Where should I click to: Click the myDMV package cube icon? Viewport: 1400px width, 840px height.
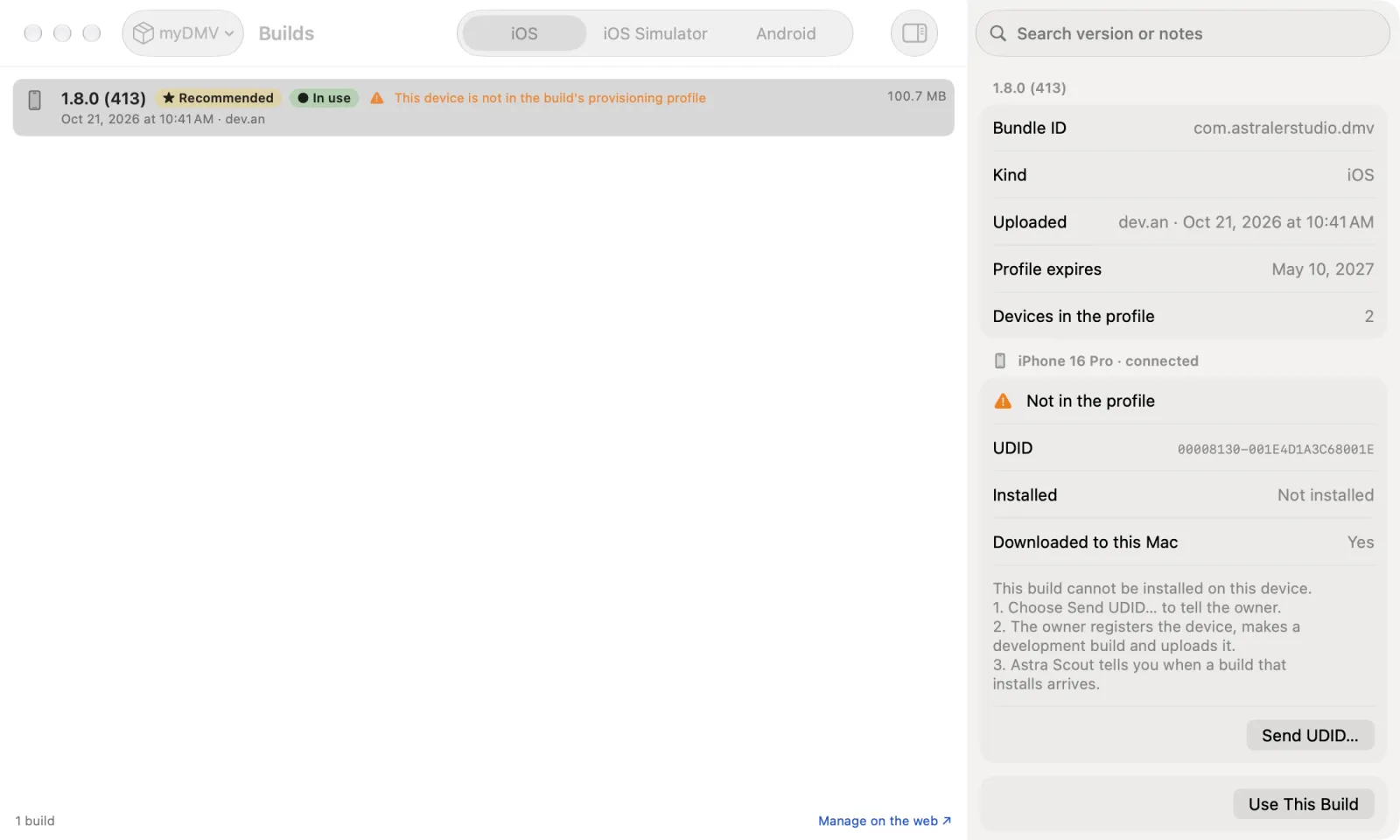coord(143,33)
